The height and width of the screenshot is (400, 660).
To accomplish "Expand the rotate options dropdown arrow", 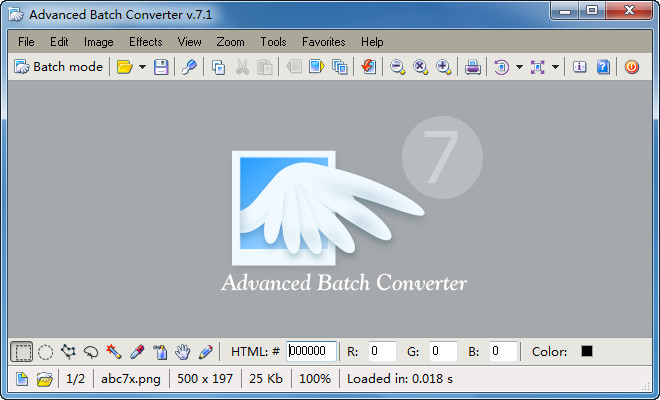I will click(519, 67).
